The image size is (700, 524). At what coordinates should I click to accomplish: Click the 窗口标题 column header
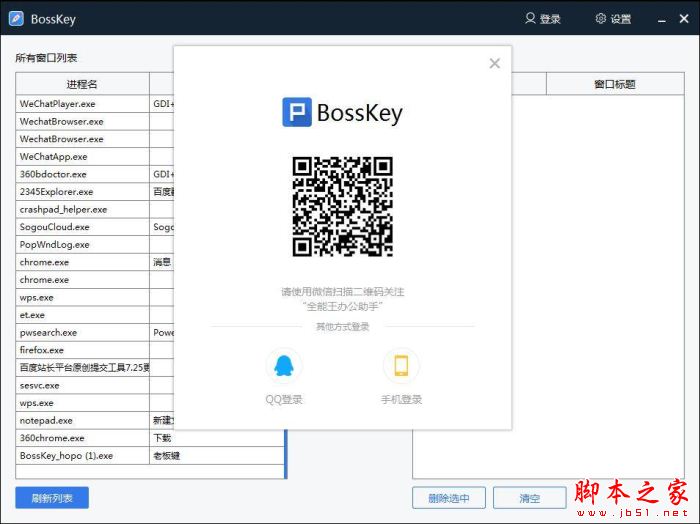pos(615,84)
